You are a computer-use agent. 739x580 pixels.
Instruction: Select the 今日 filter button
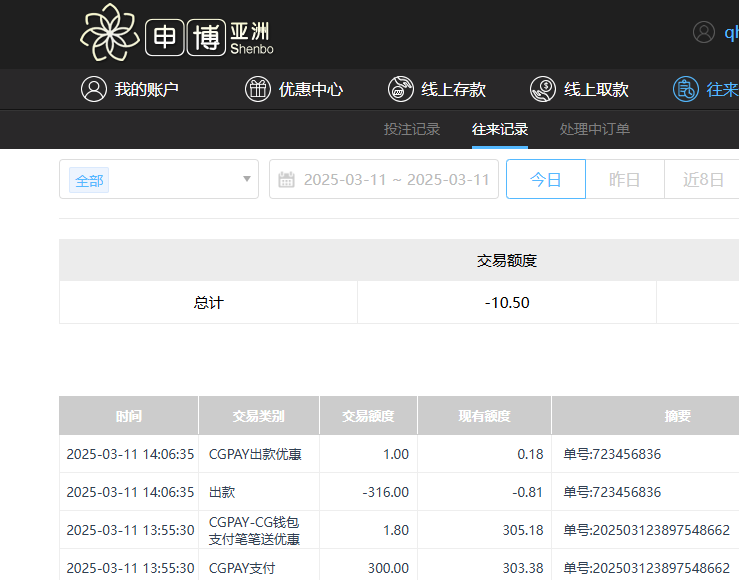click(x=545, y=180)
